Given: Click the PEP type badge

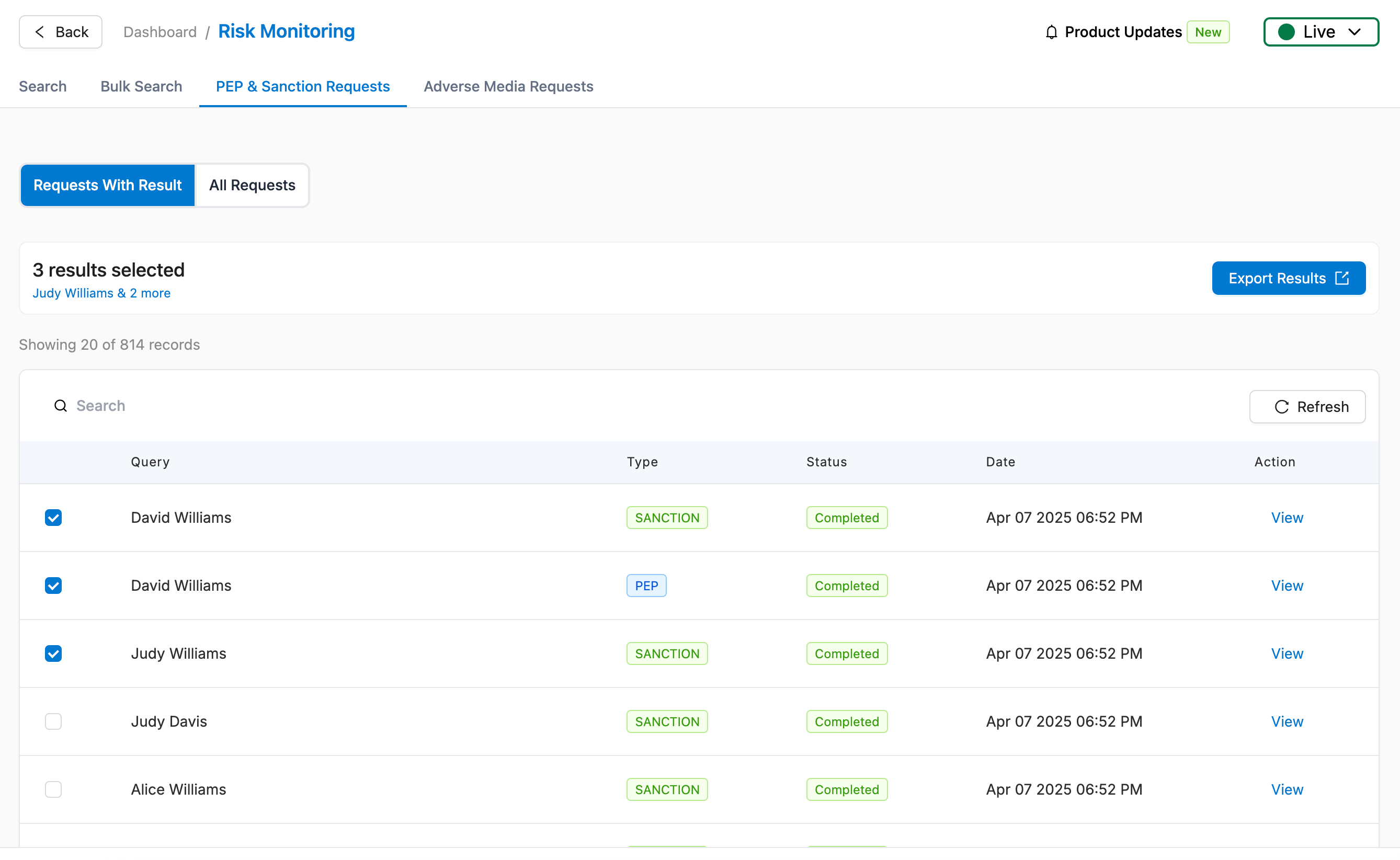Looking at the screenshot, I should tap(646, 586).
